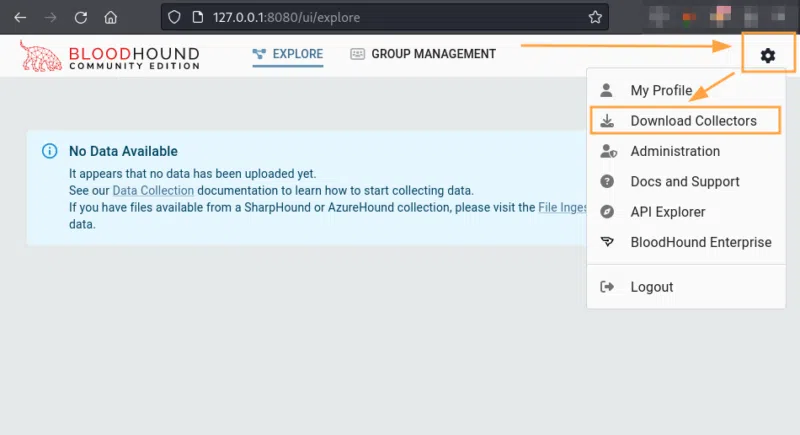The height and width of the screenshot is (435, 800).
Task: Click the browser forward arrow
Action: 50,17
